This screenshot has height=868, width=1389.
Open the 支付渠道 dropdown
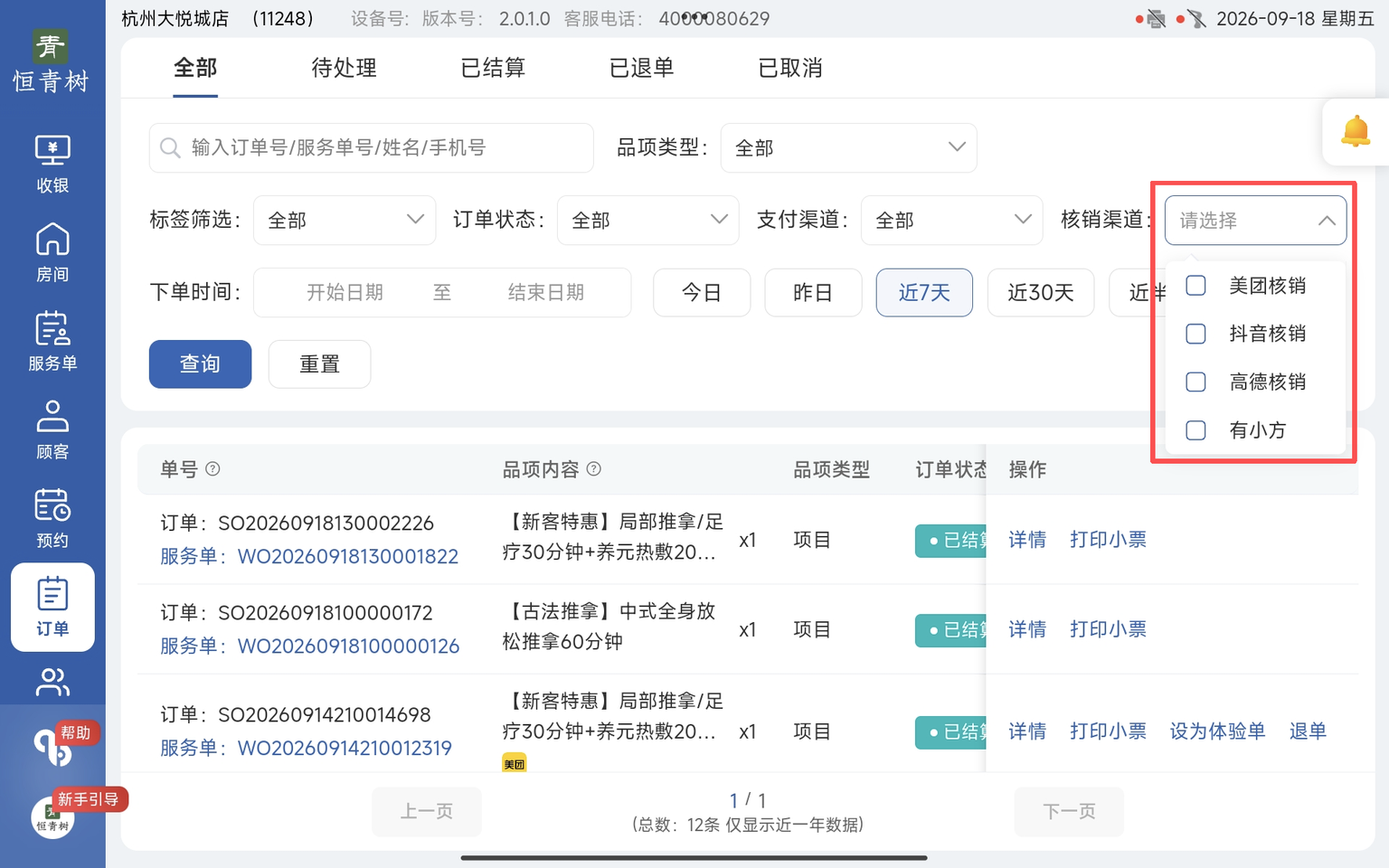coord(952,220)
